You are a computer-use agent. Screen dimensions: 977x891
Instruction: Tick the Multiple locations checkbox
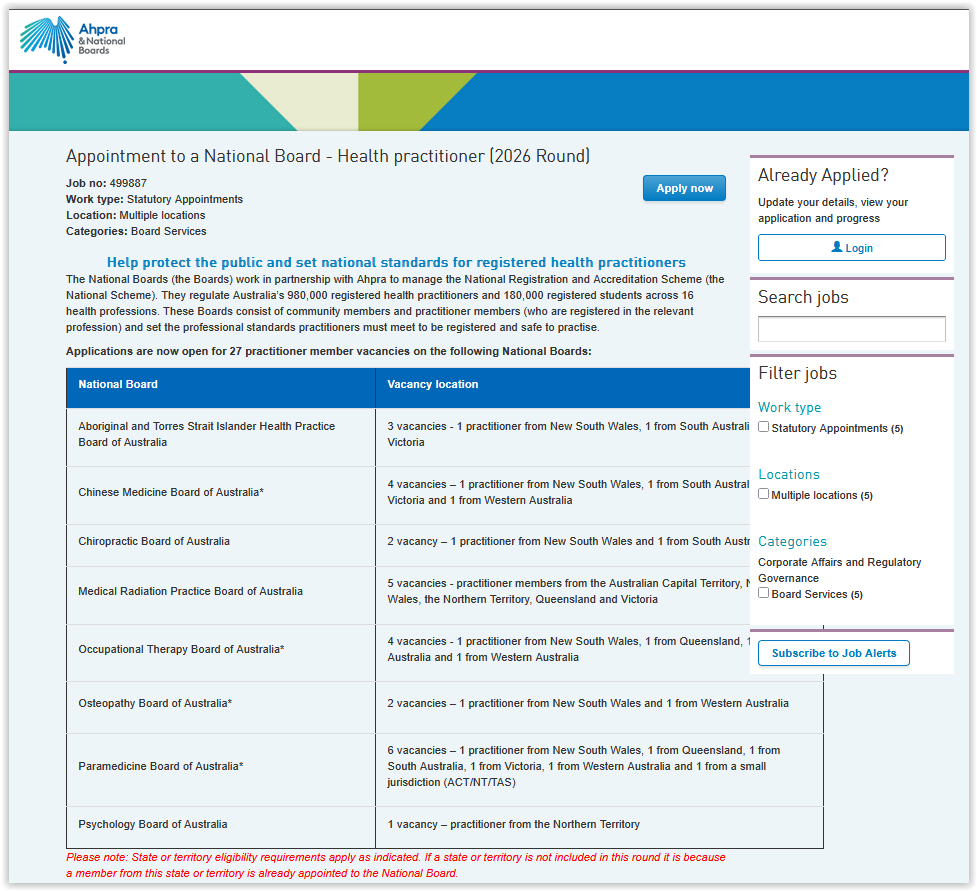pos(763,494)
